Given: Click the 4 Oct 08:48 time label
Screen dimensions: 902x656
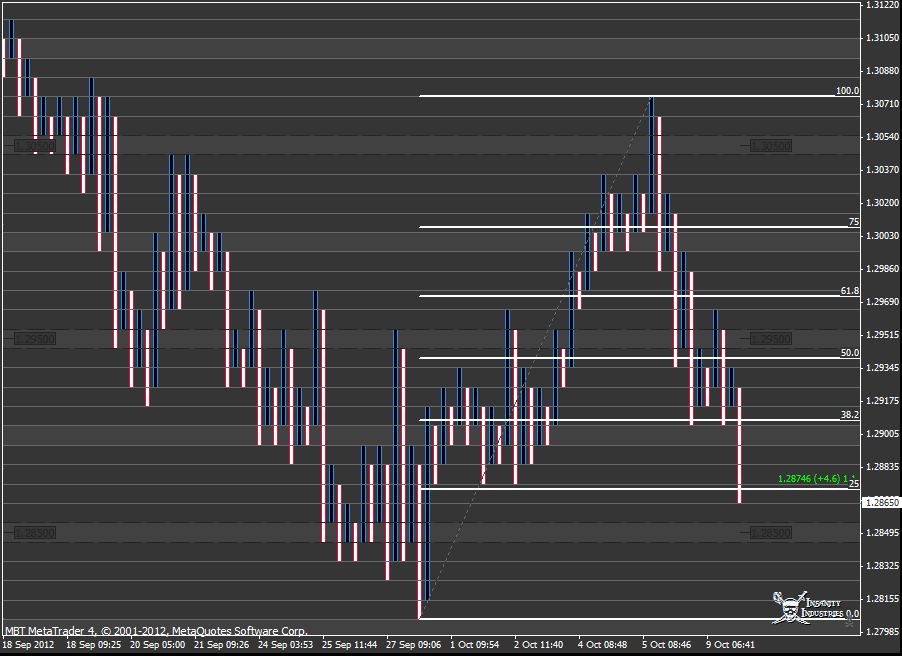Looking at the screenshot, I should point(602,644).
